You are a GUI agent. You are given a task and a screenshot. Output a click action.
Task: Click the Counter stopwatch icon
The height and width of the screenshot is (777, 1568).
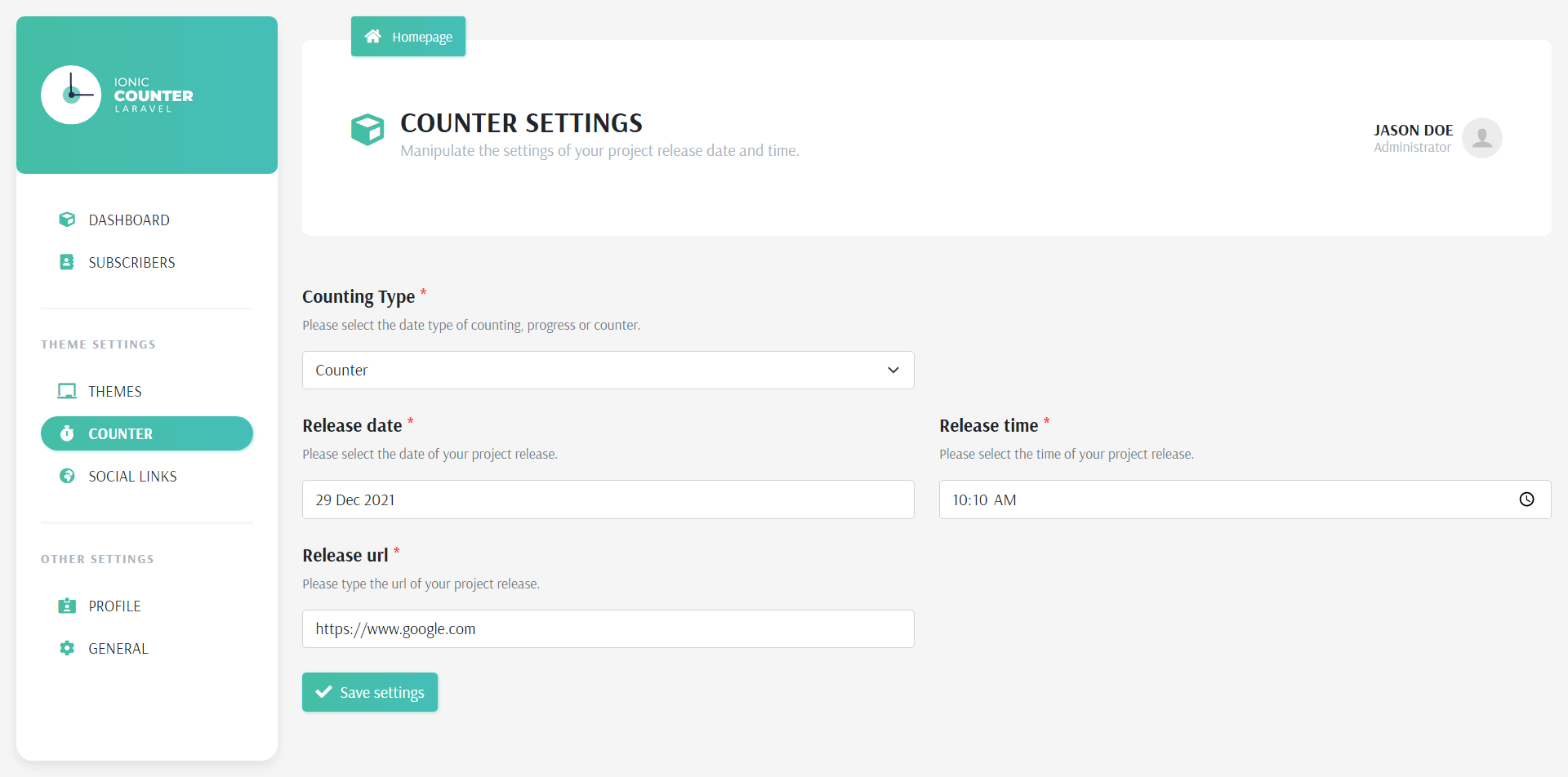click(x=67, y=433)
